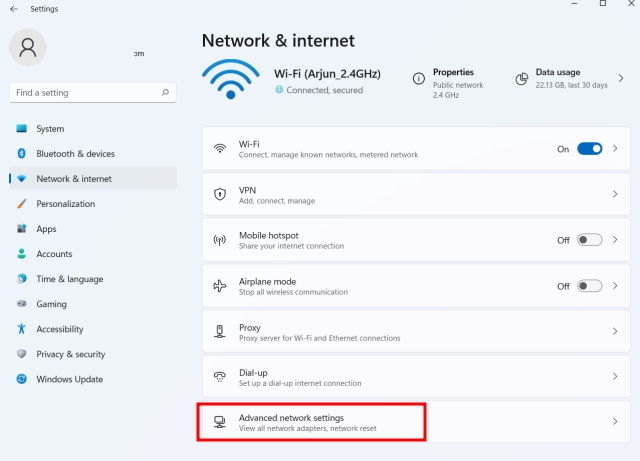Open the Dial-up settings row
This screenshot has height=461, width=640.
(x=416, y=376)
